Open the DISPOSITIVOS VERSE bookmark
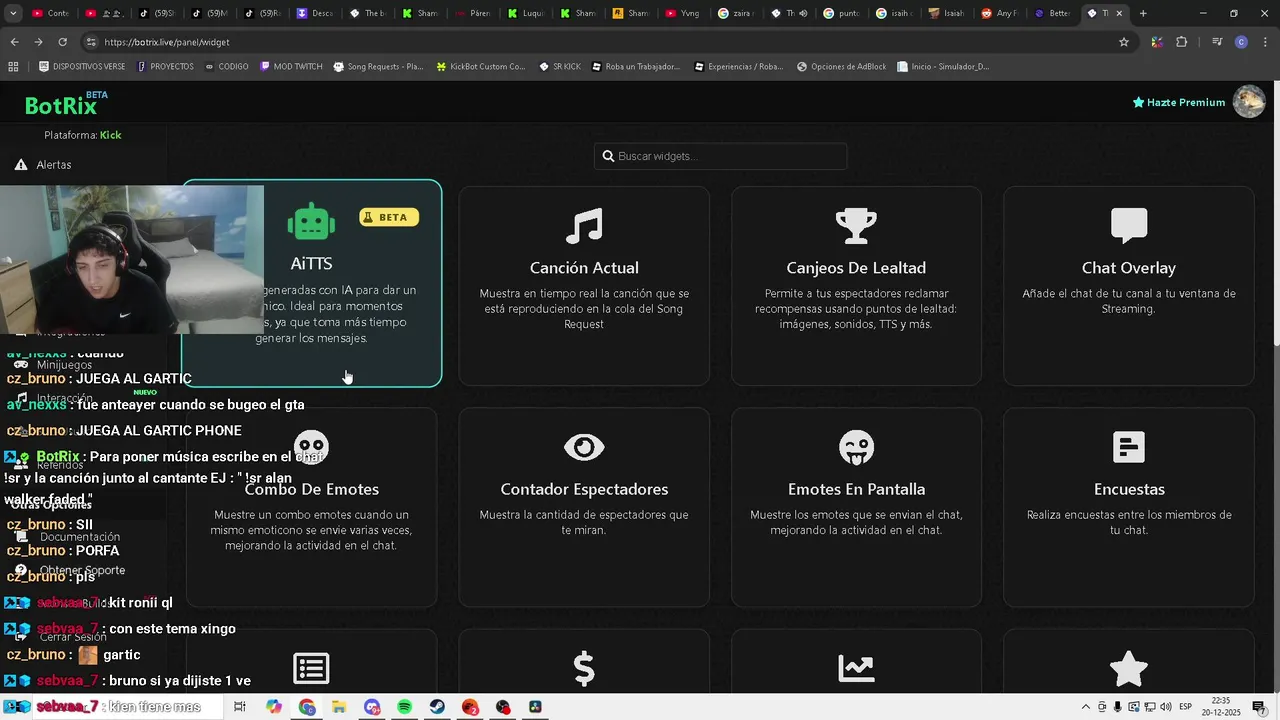 tap(82, 67)
